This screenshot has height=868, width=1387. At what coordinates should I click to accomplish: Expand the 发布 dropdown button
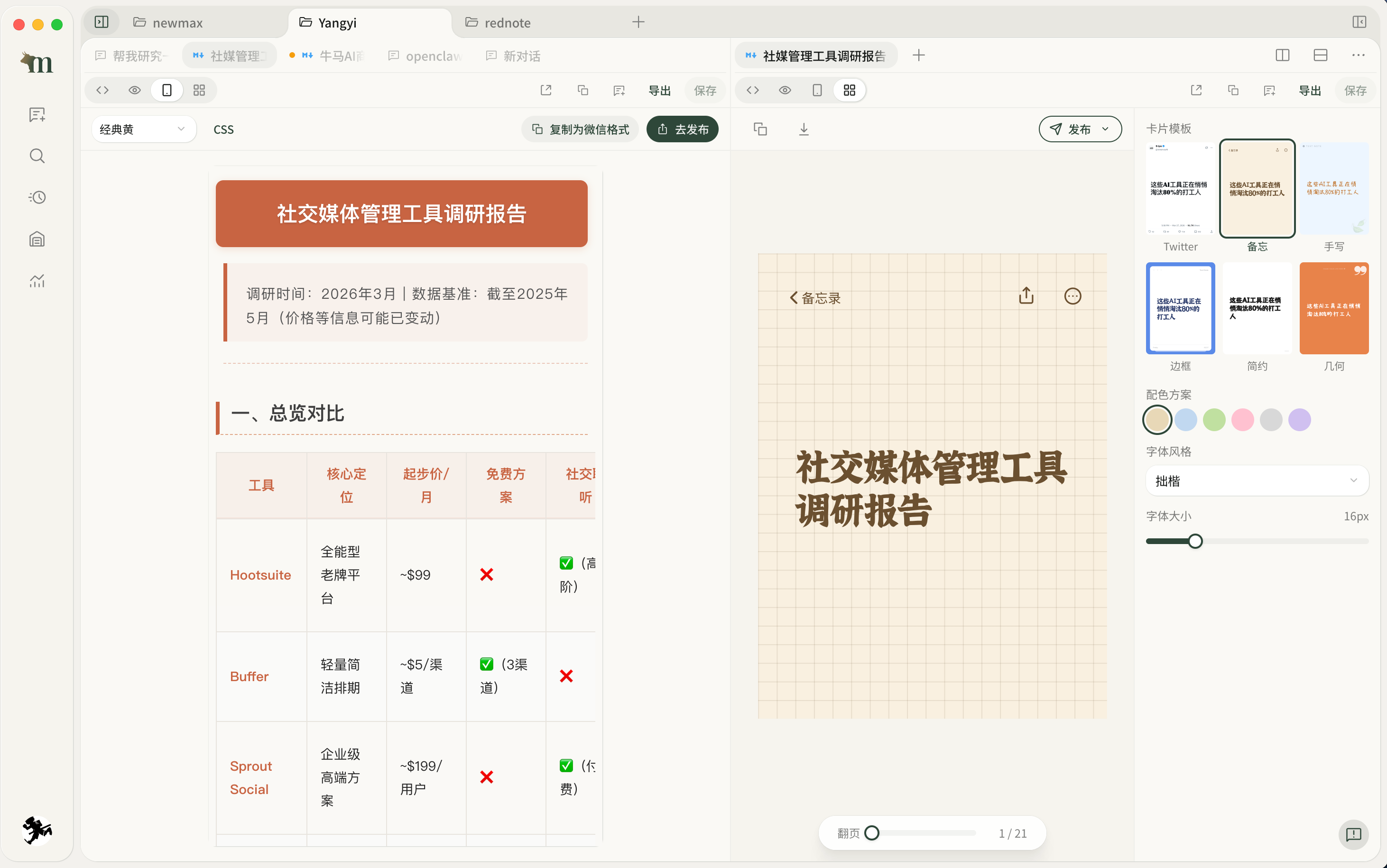coord(1080,129)
